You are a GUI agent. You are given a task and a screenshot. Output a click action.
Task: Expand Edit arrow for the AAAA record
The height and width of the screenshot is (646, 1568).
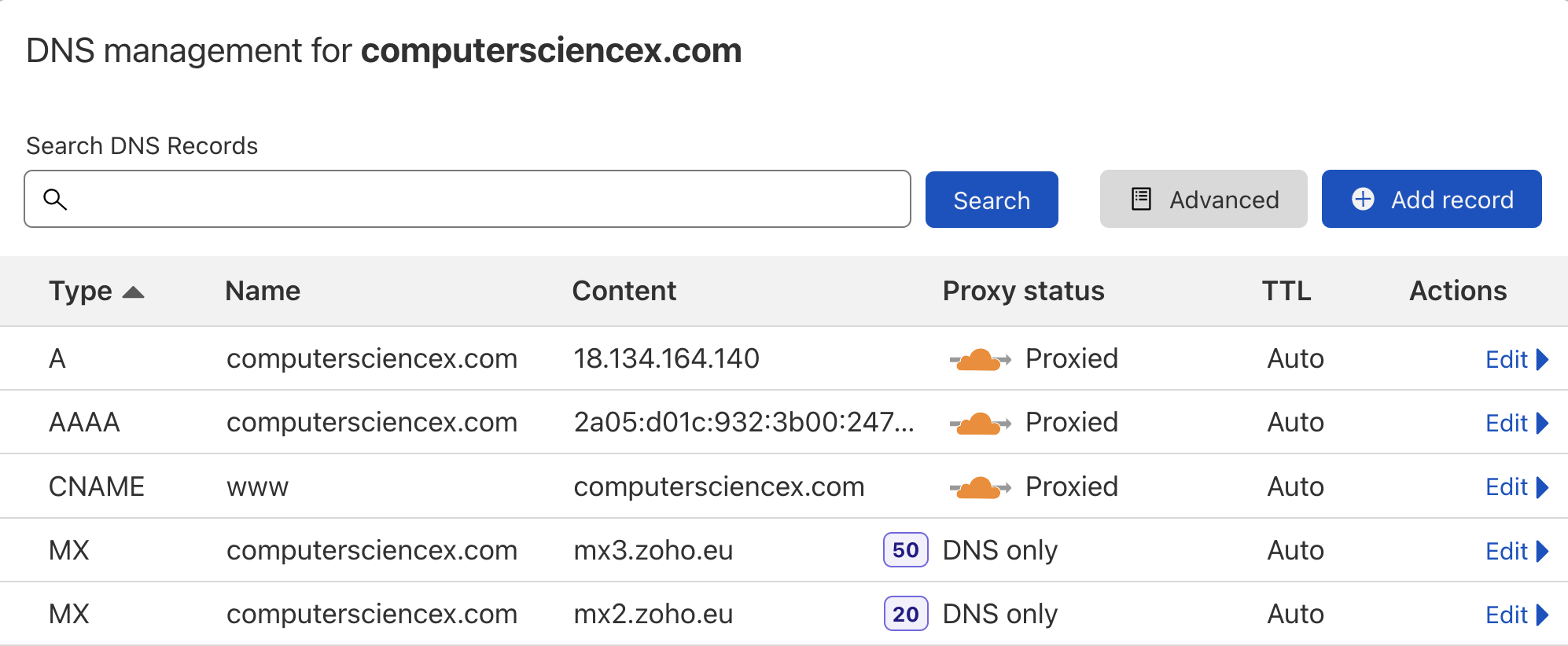[x=1542, y=423]
